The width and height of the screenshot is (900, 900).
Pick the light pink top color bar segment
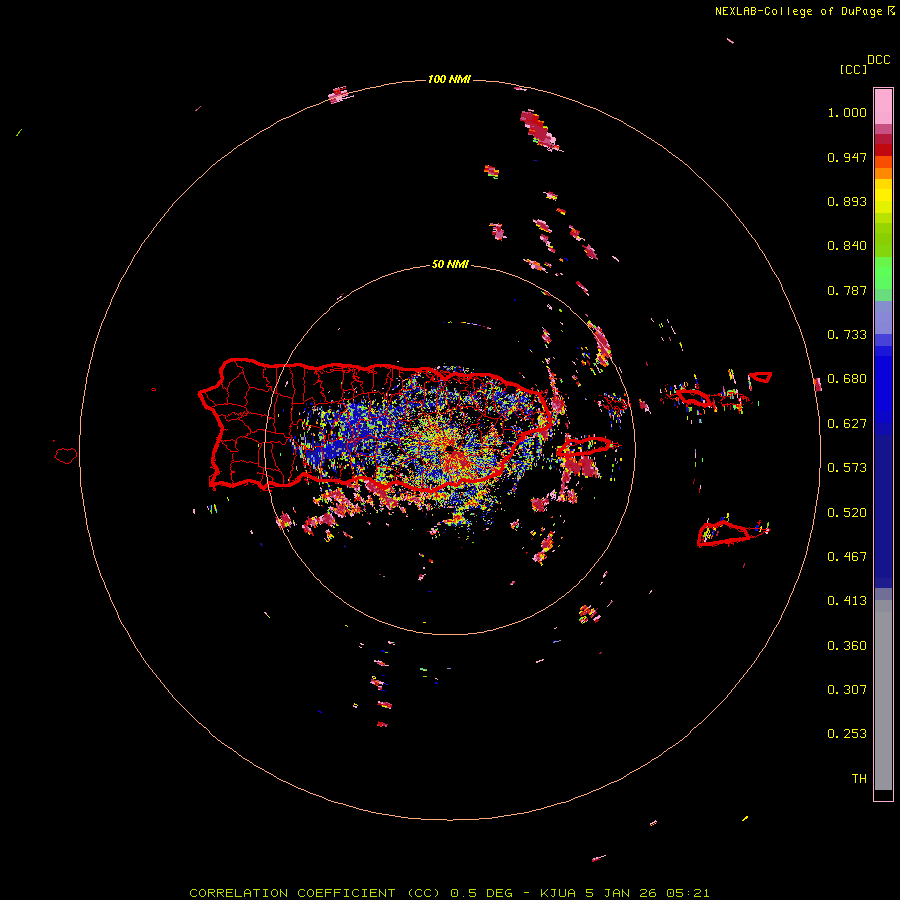tap(883, 106)
